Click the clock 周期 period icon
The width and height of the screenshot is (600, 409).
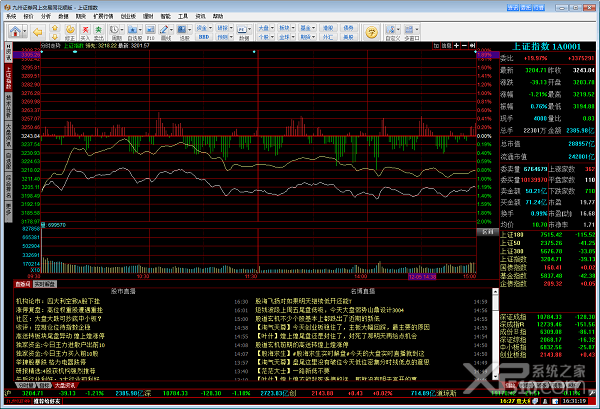pos(114,30)
